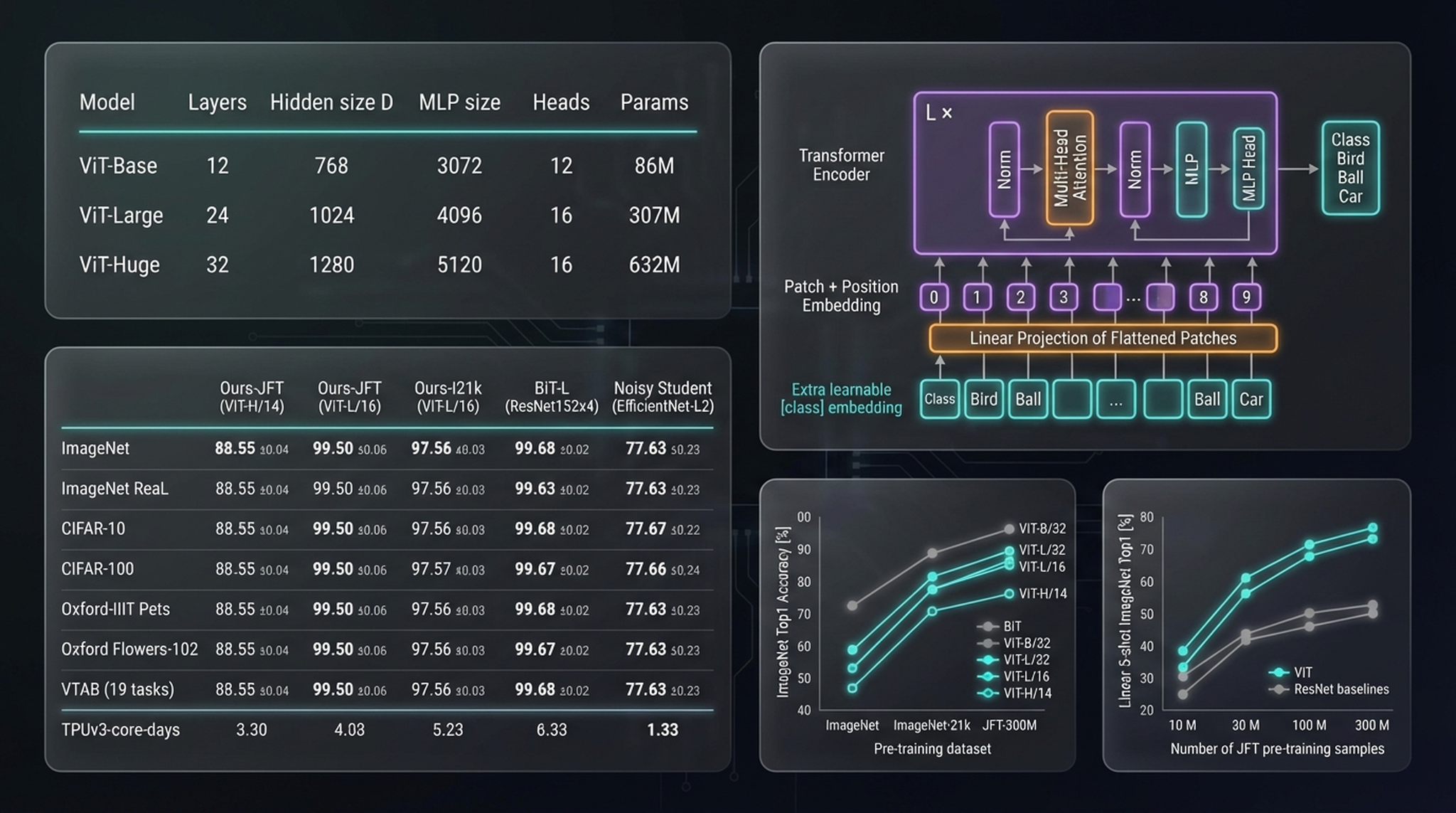Screen dimensions: 1456x813
Task: Click the 'ViT-L/22' legend entry
Action: [1015, 660]
